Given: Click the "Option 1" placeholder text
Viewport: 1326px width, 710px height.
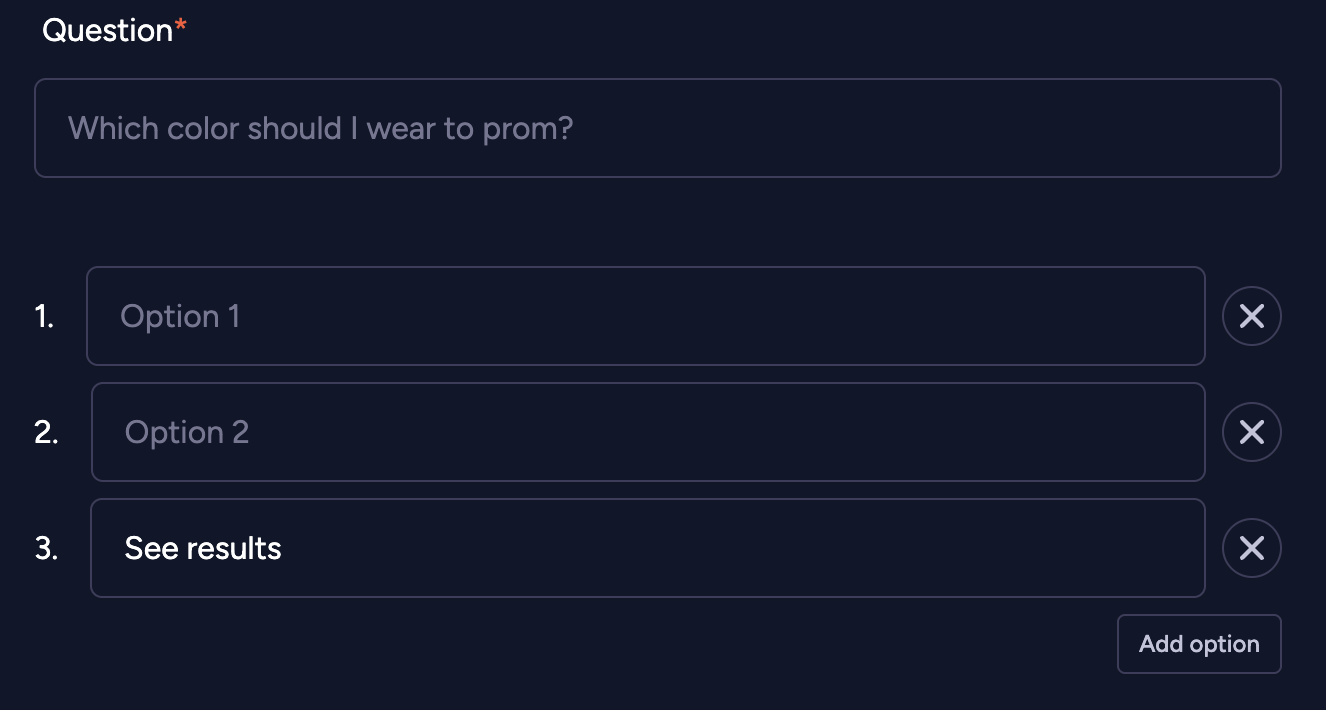Looking at the screenshot, I should tap(180, 317).
